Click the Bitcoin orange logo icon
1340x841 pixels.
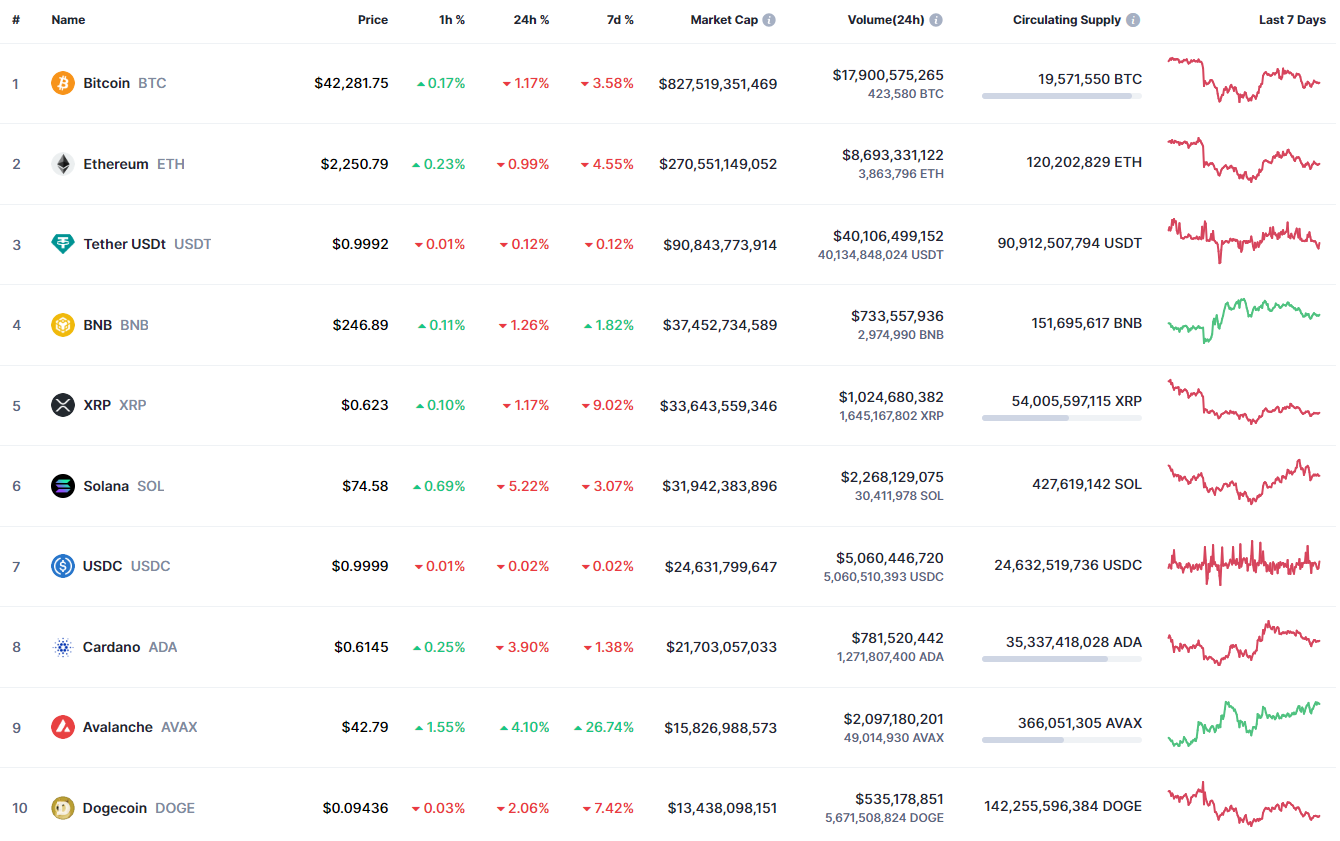[63, 83]
